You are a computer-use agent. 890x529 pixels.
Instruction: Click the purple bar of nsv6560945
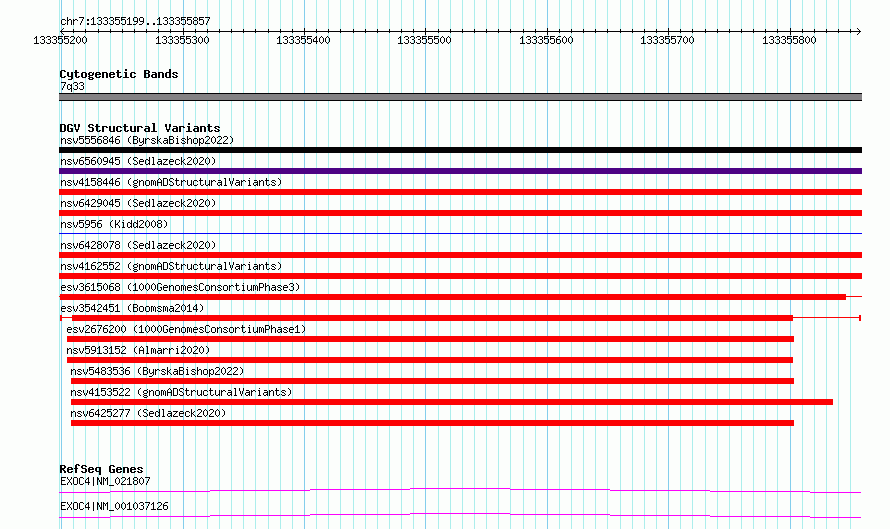[460, 171]
